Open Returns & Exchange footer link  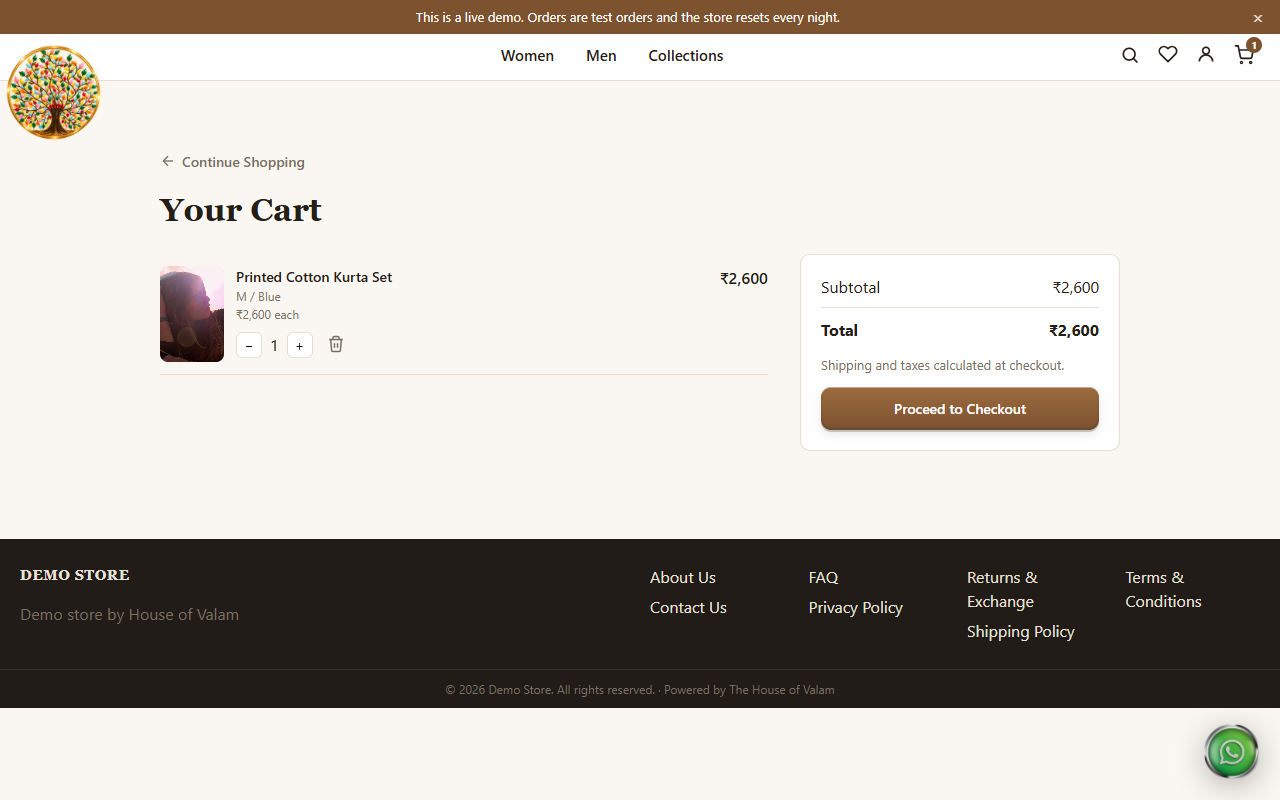[1002, 589]
